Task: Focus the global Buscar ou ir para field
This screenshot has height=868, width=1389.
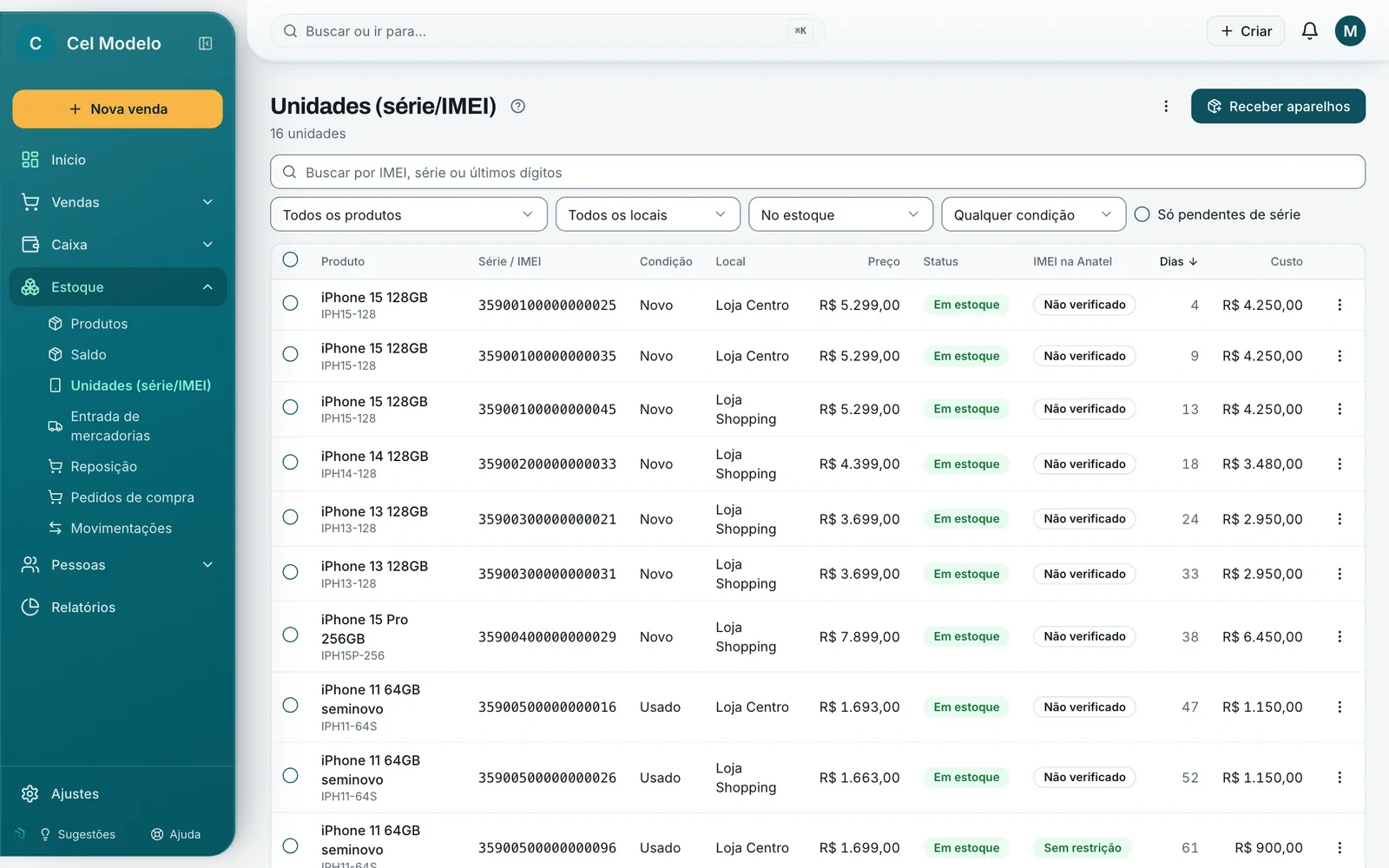Action: pyautogui.click(x=548, y=31)
